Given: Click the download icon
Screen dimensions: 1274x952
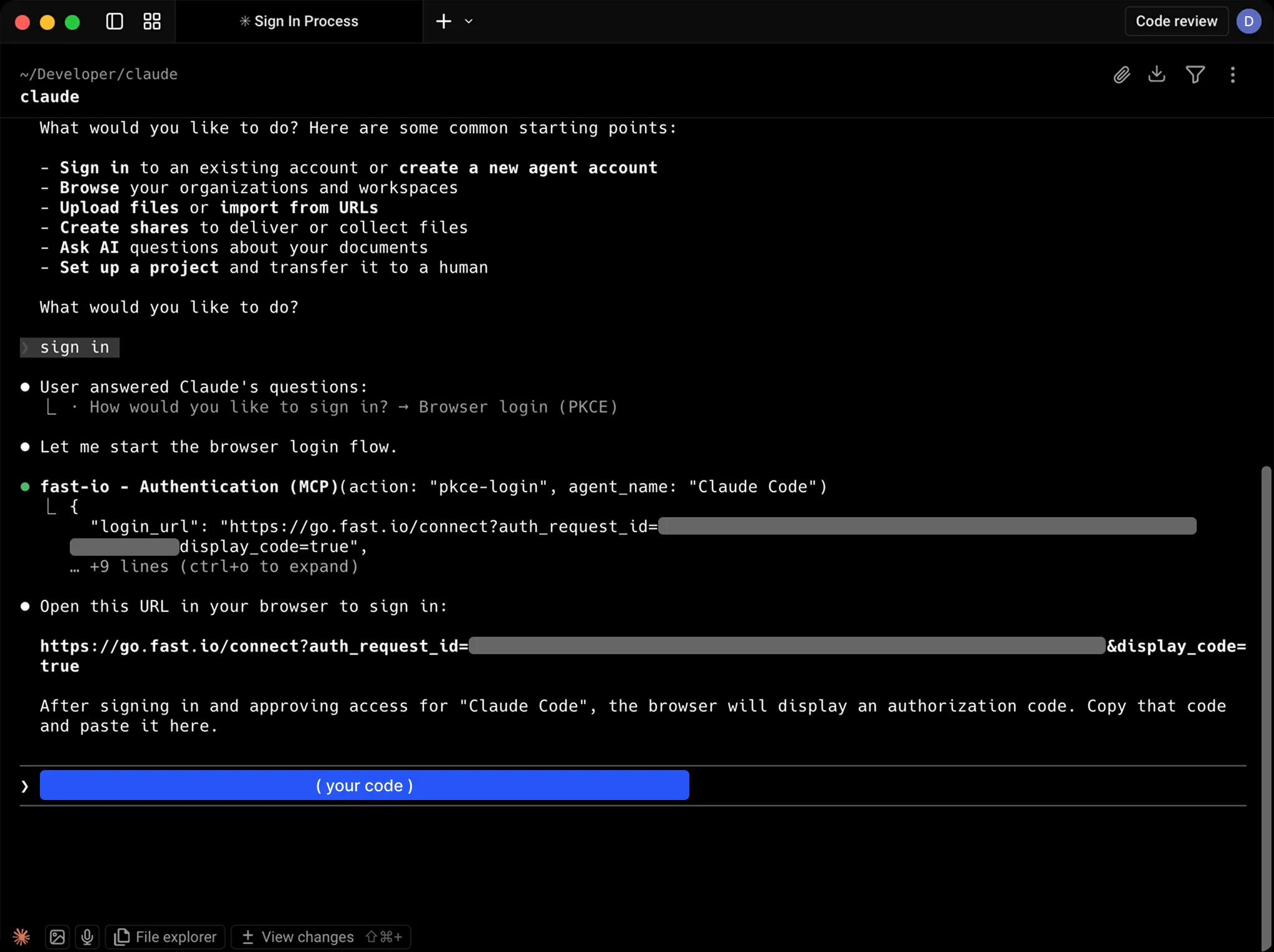Looking at the screenshot, I should coord(1157,74).
